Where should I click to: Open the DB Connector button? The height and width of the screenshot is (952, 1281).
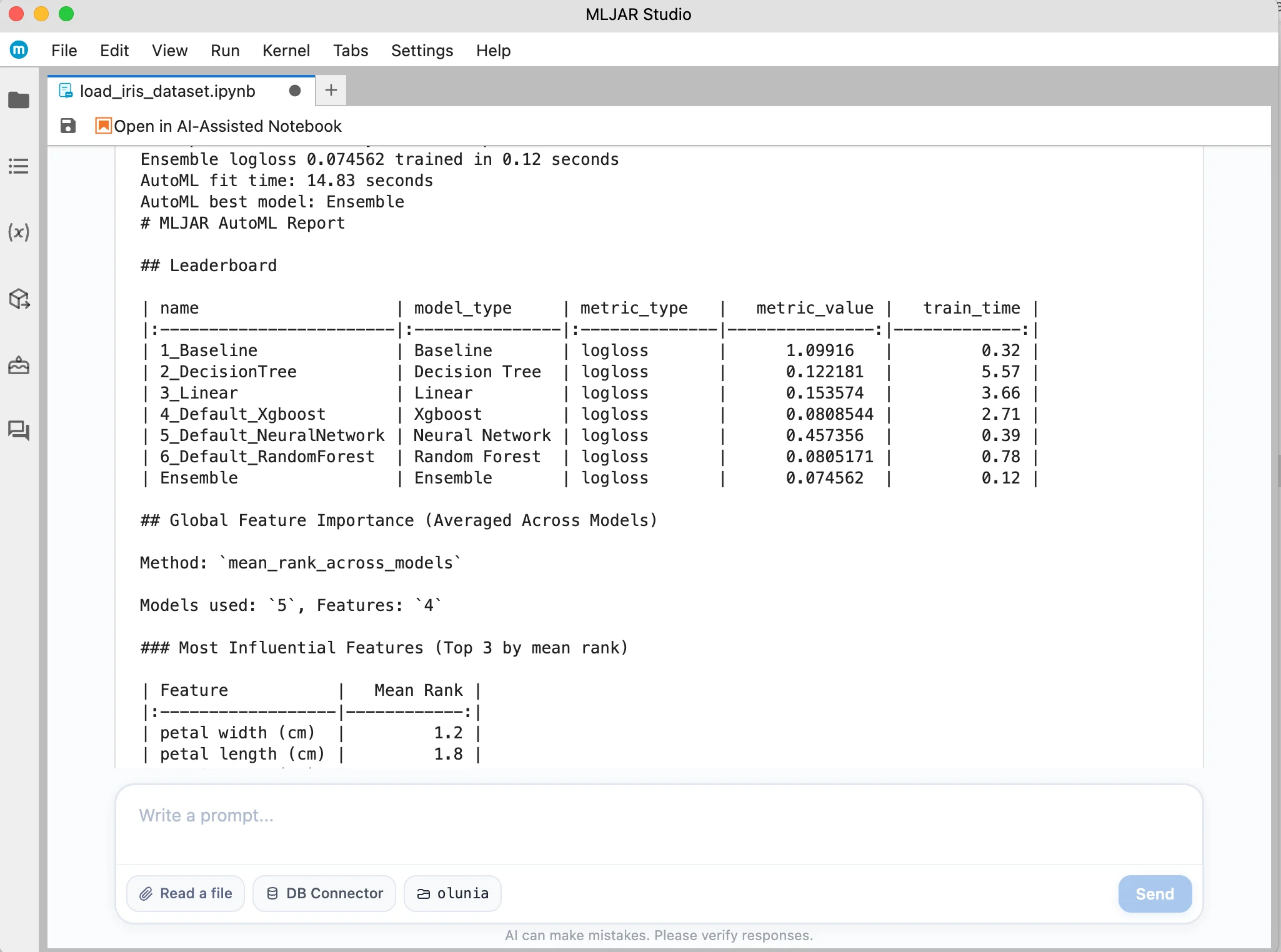(x=324, y=893)
